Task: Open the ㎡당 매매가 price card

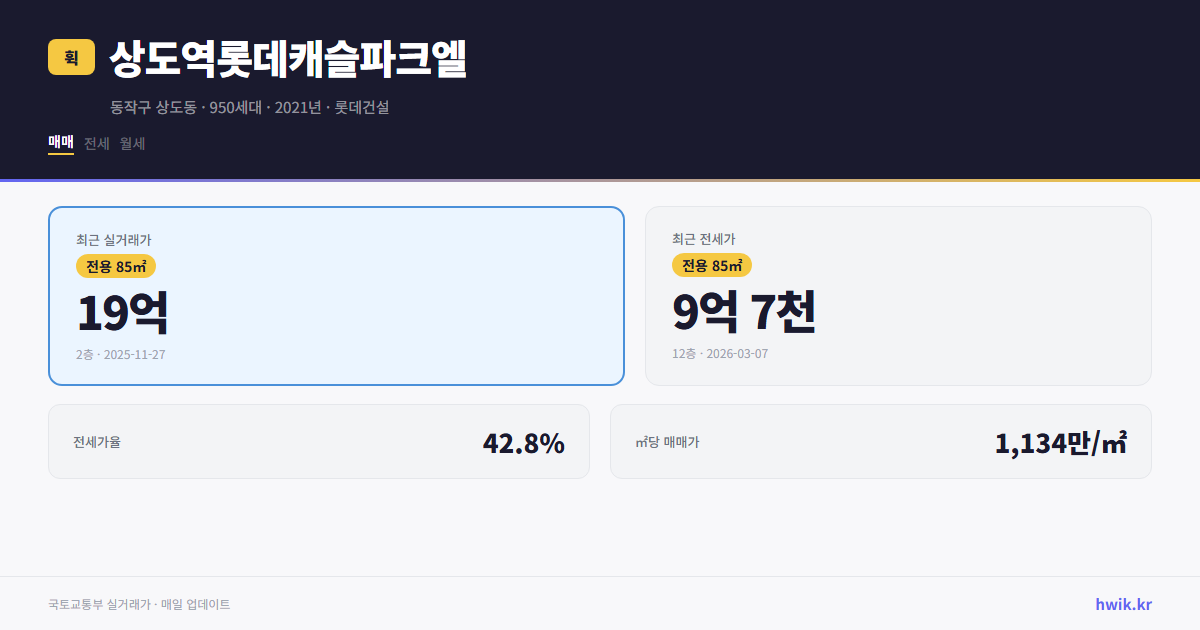Action: coord(880,441)
